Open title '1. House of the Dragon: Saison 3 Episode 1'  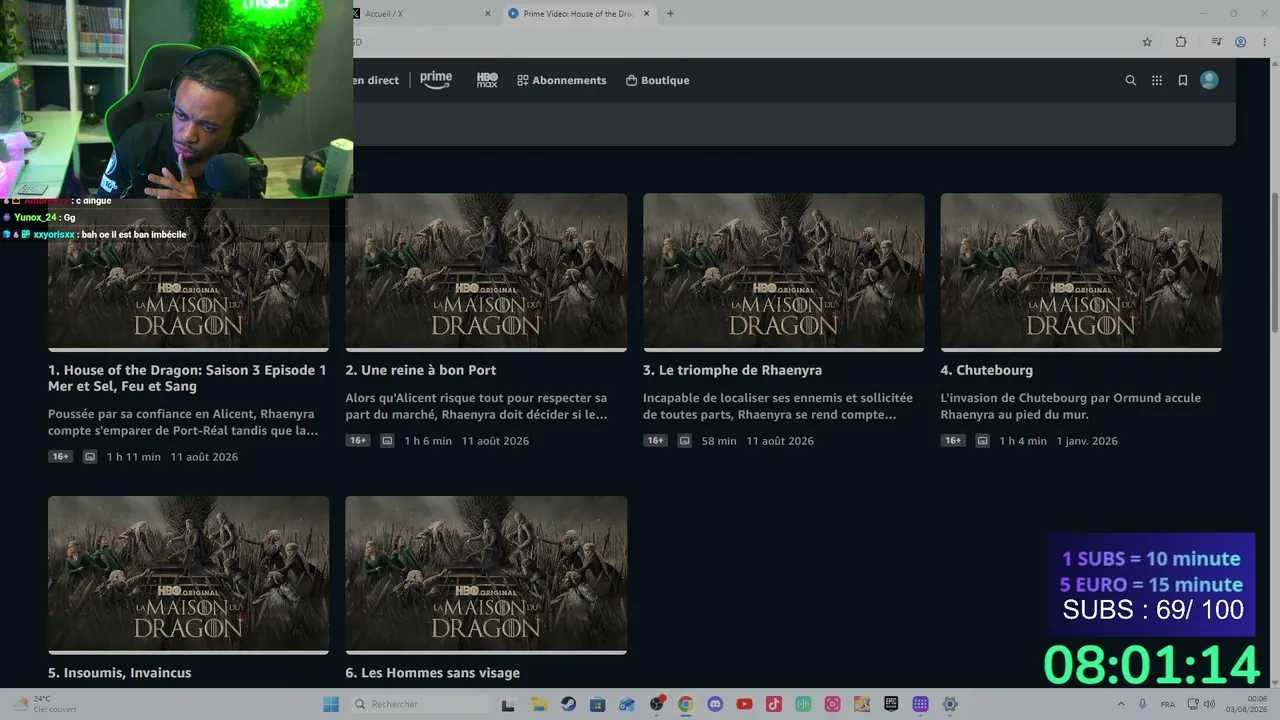[187, 378]
